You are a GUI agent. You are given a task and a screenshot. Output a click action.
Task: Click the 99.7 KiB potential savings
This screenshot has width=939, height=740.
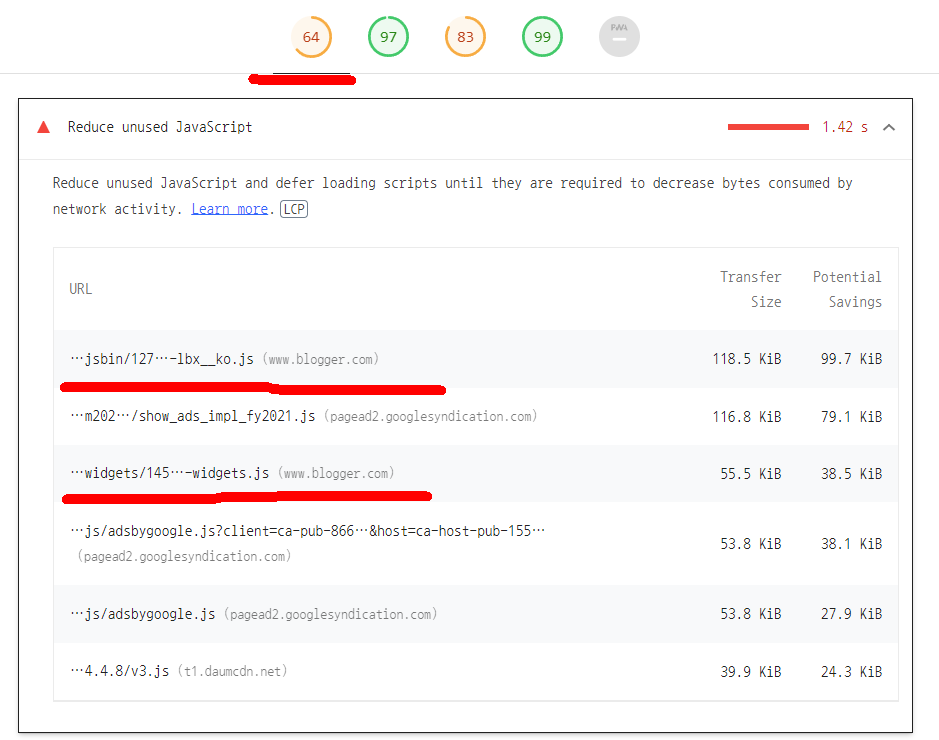[851, 359]
